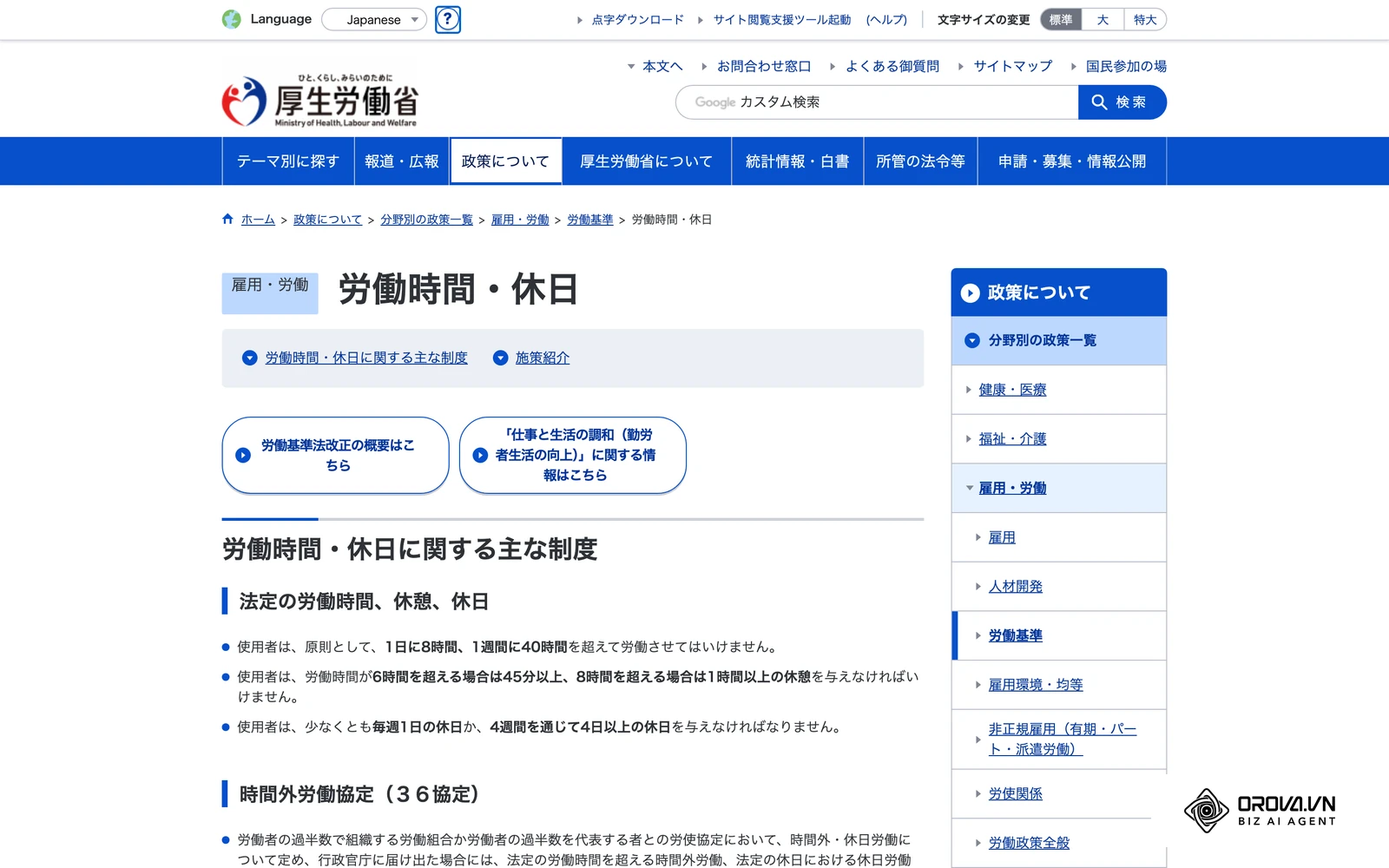Open 人材開発 sidebar link
This screenshot has height=868, width=1389.
point(1016,587)
